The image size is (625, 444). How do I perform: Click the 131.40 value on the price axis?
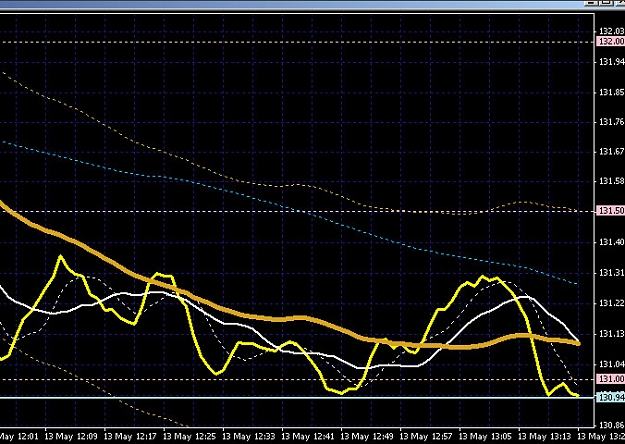coord(612,242)
